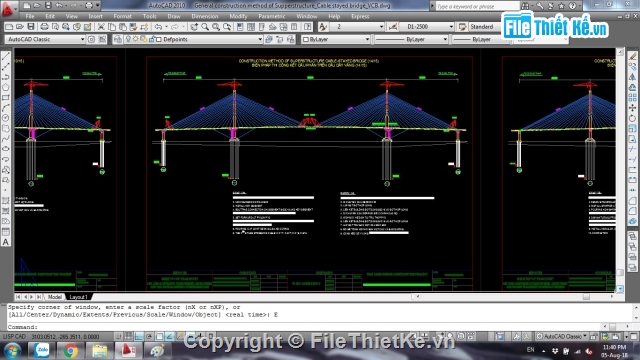Expand the D1-2500 dimension style dropdown
This screenshot has height=360, width=640.
click(427, 27)
